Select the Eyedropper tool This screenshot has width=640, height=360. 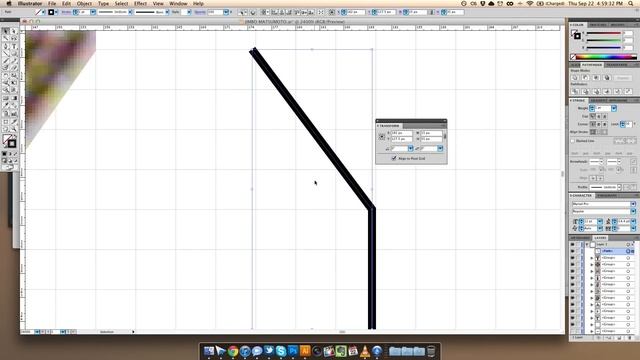pyautogui.click(x=6, y=105)
